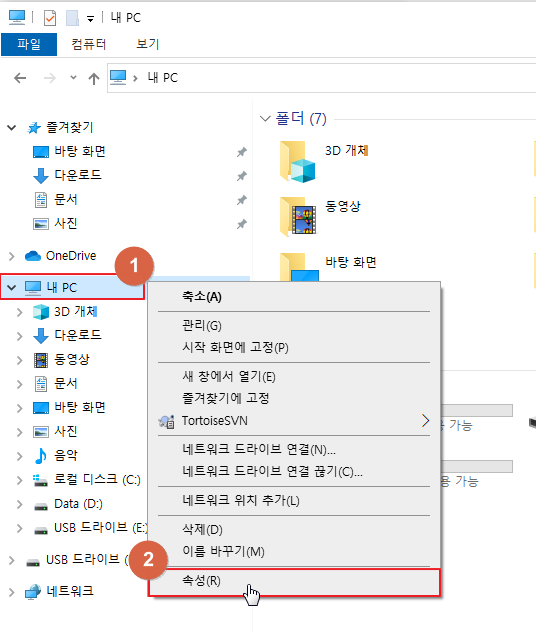The width and height of the screenshot is (536, 633).
Task: Collapse the 내 PC tree node
Action: (12, 288)
